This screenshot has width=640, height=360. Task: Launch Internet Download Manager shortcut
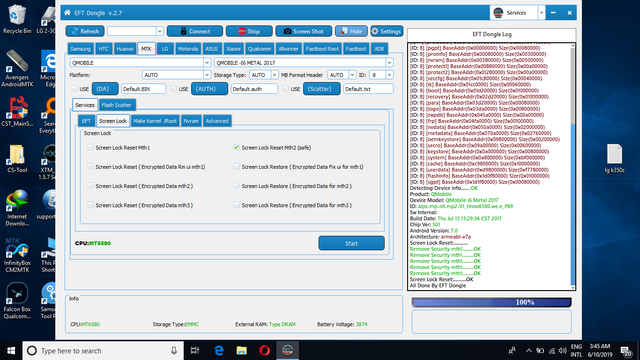pyautogui.click(x=17, y=208)
